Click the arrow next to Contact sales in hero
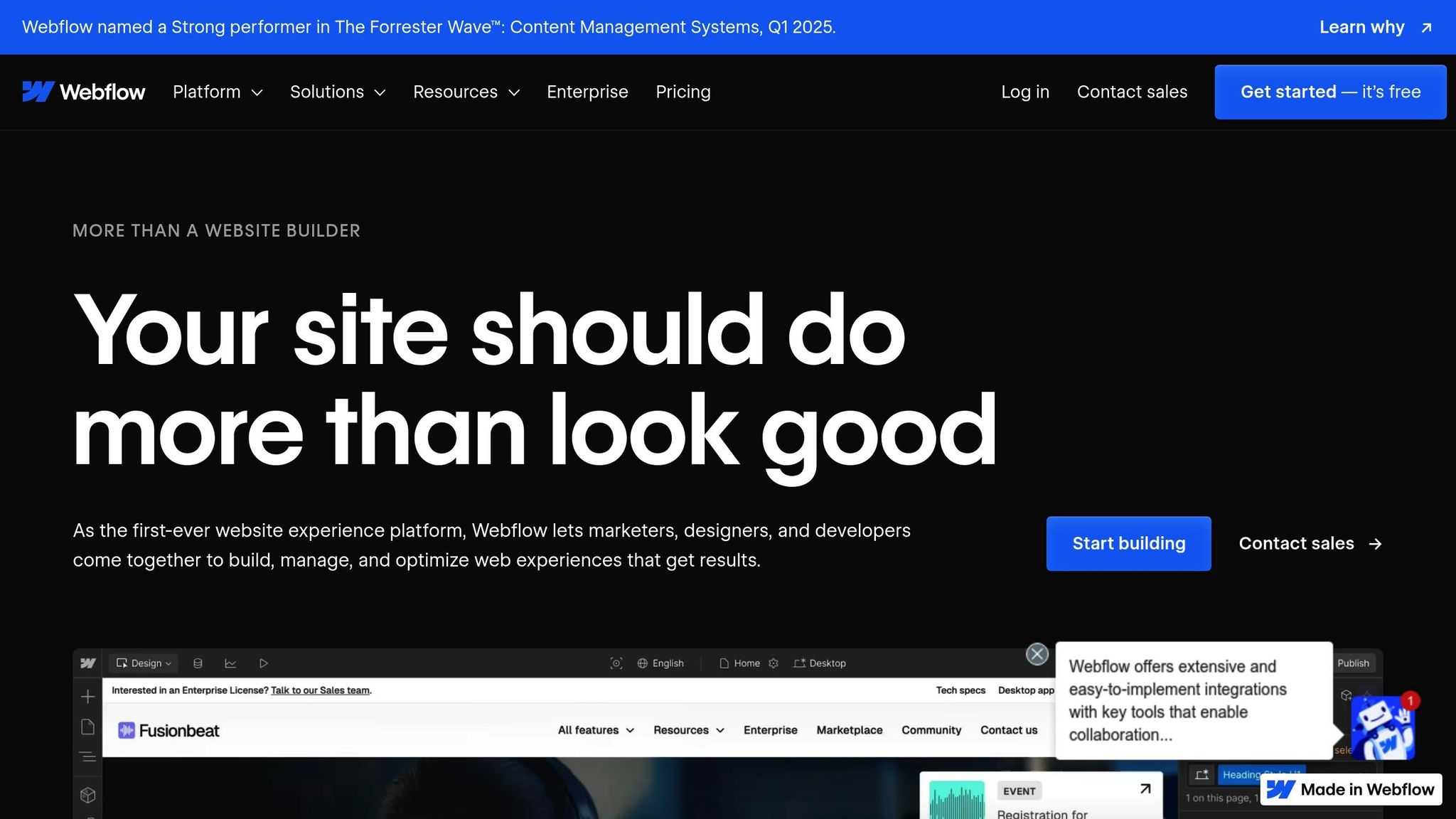 [1376, 544]
